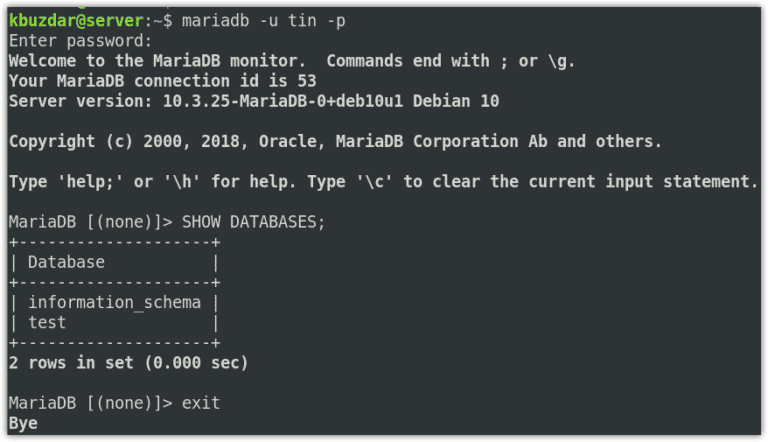
Task: Click the '(0.000 sec)' timing text
Action: (x=196, y=363)
